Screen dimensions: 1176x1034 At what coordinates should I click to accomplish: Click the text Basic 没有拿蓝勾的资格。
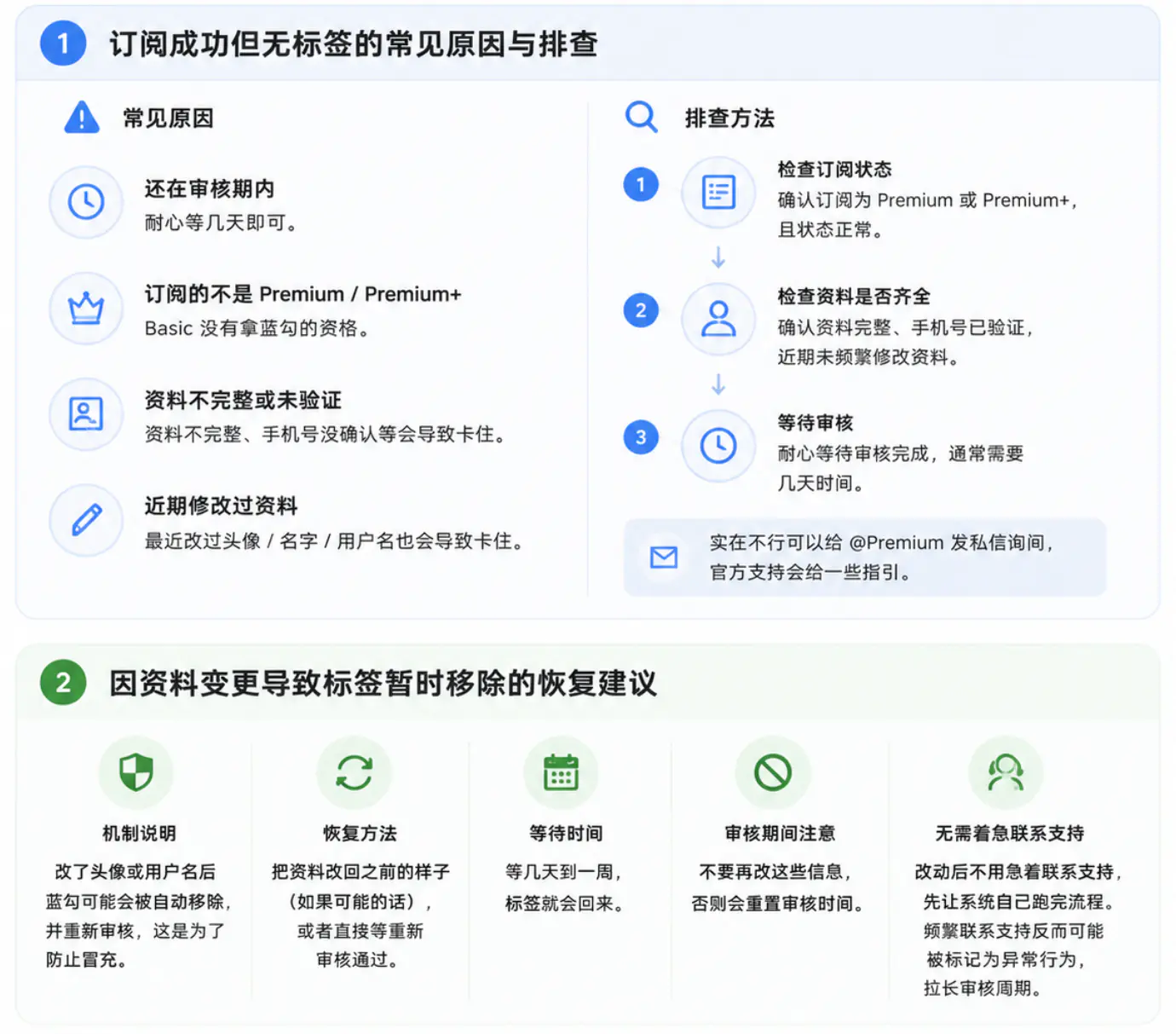coord(258,328)
